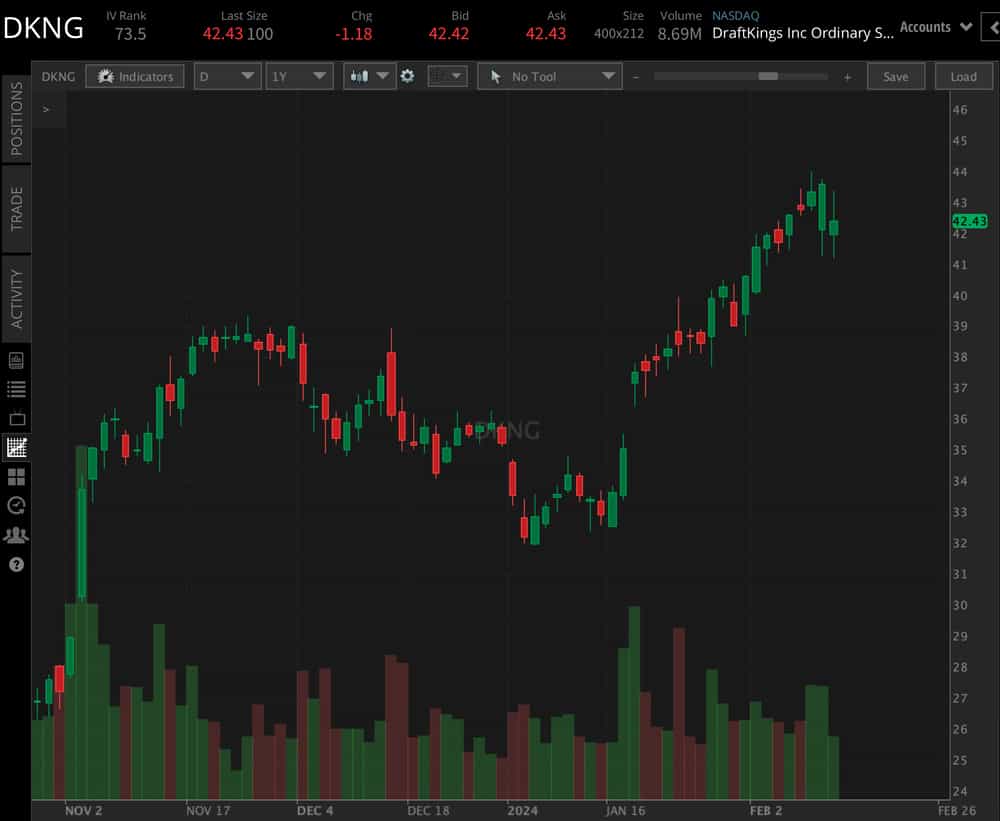Click the zoom out minus button
Viewport: 1000px width, 821px height.
coord(636,77)
